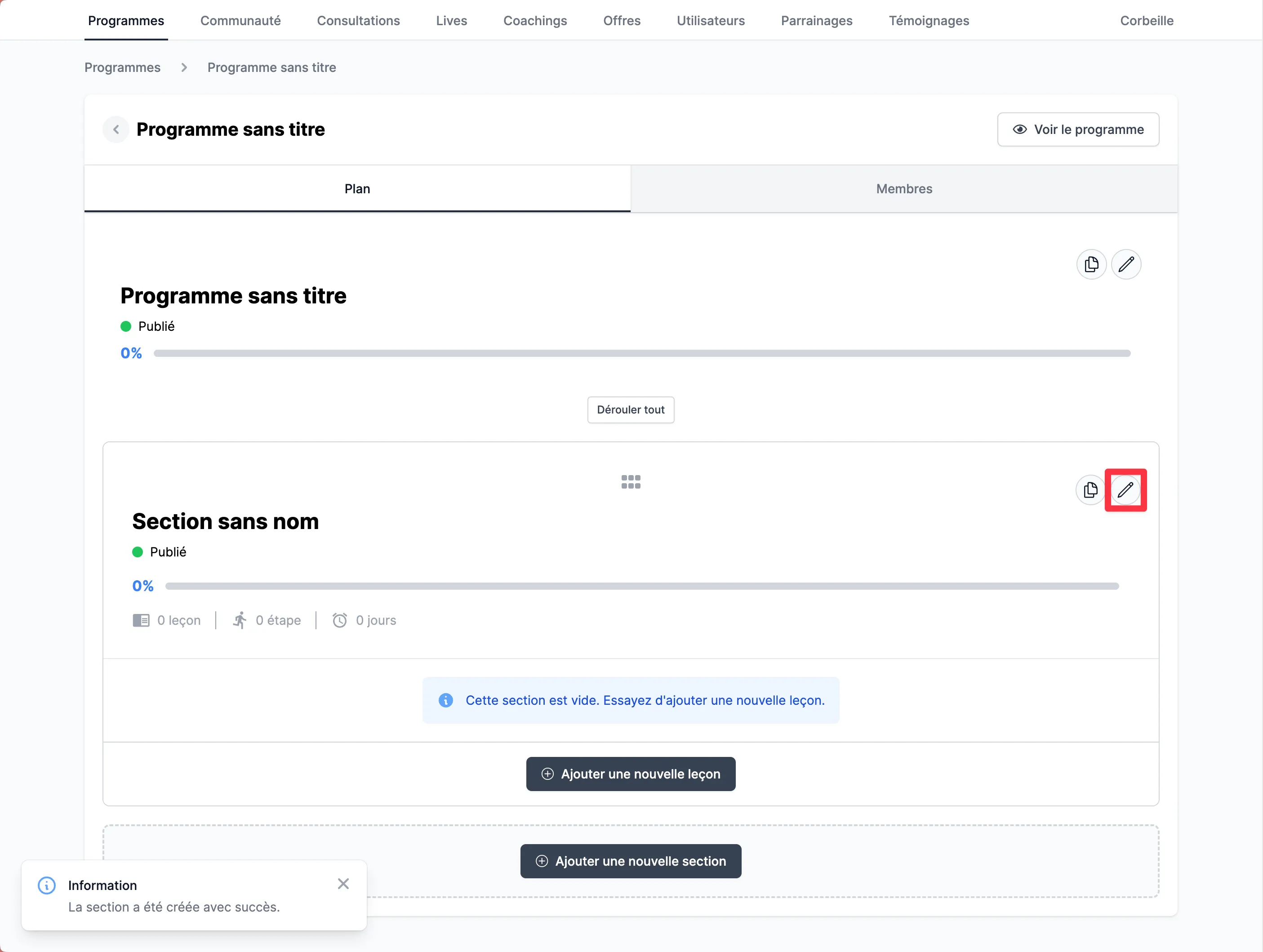Click Programme sans titre breadcrumb
This screenshot has height=952, width=1263.
coord(272,67)
